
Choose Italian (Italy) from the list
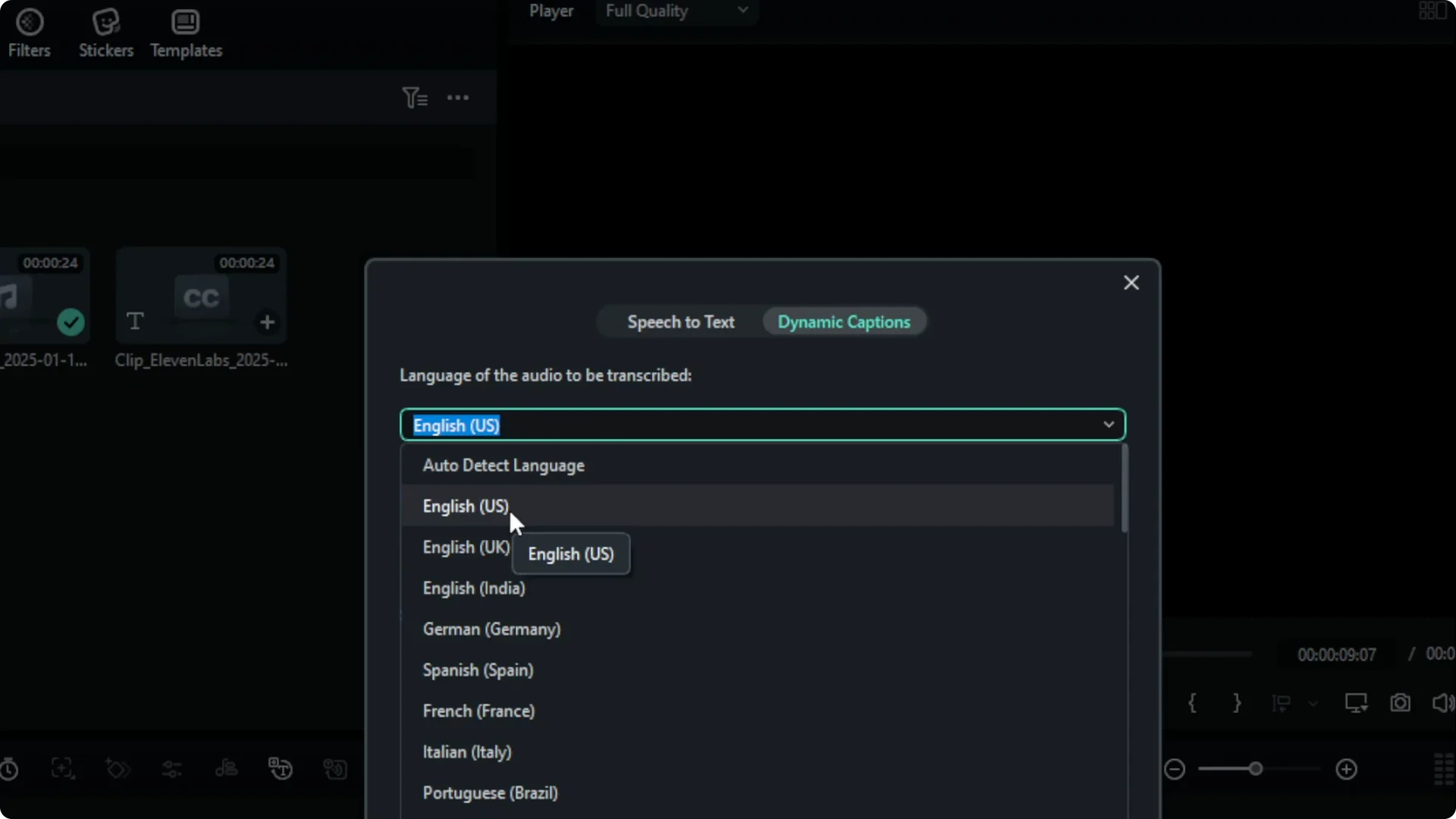click(x=758, y=752)
